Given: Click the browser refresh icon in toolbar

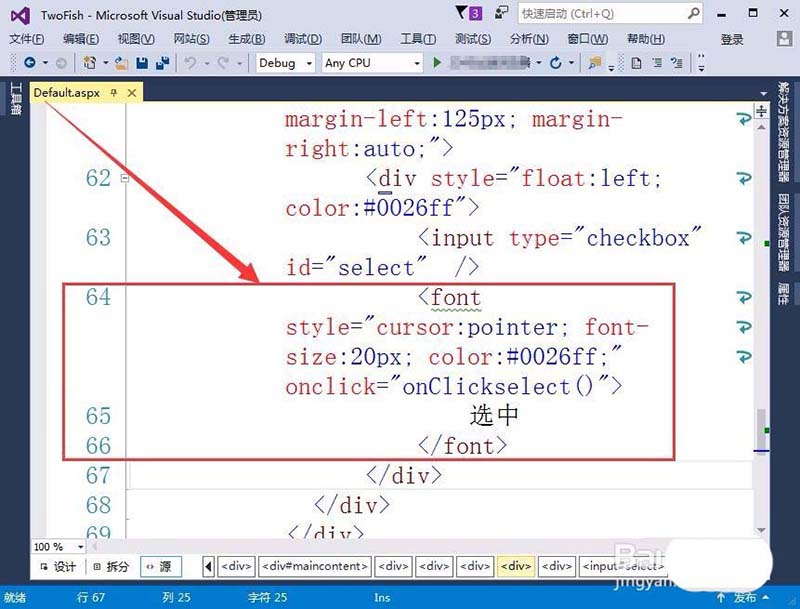Looking at the screenshot, I should pos(555,62).
